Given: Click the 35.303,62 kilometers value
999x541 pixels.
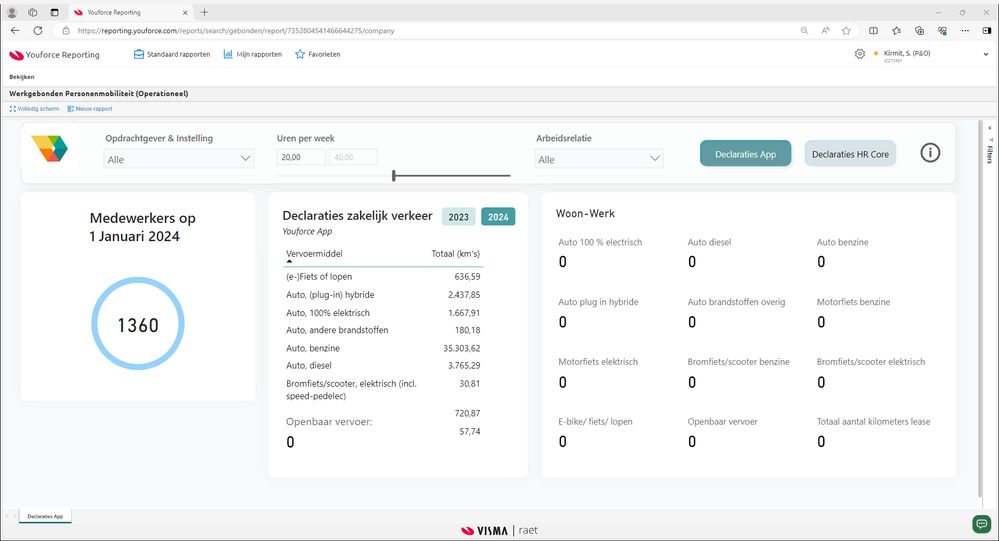Looking at the screenshot, I should point(461,349).
